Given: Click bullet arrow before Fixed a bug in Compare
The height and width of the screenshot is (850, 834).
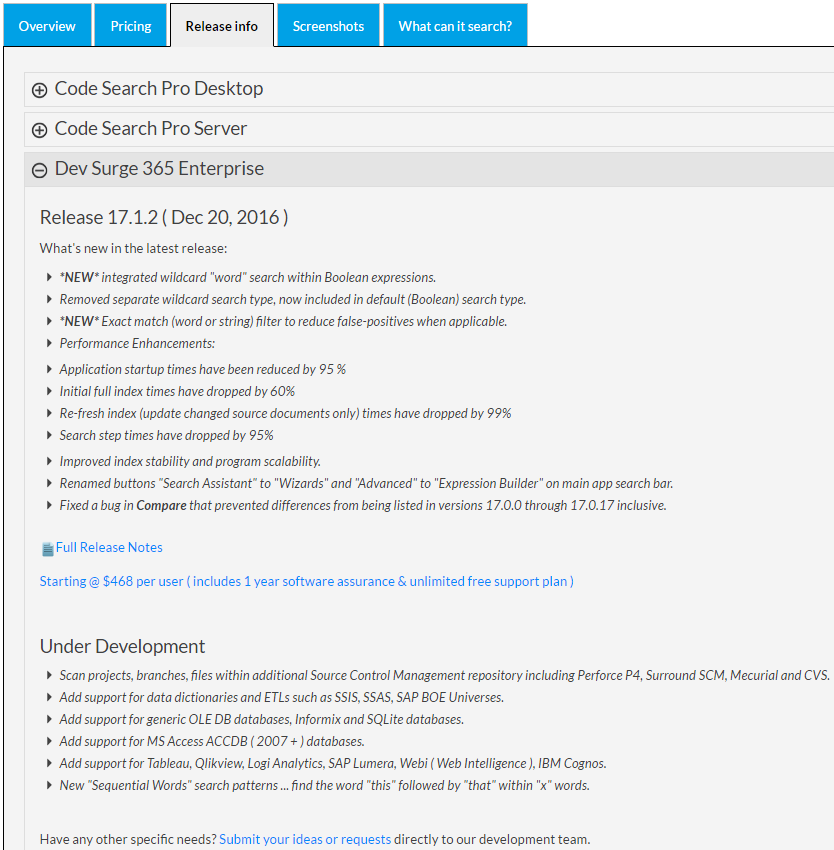Looking at the screenshot, I should pyautogui.click(x=49, y=505).
